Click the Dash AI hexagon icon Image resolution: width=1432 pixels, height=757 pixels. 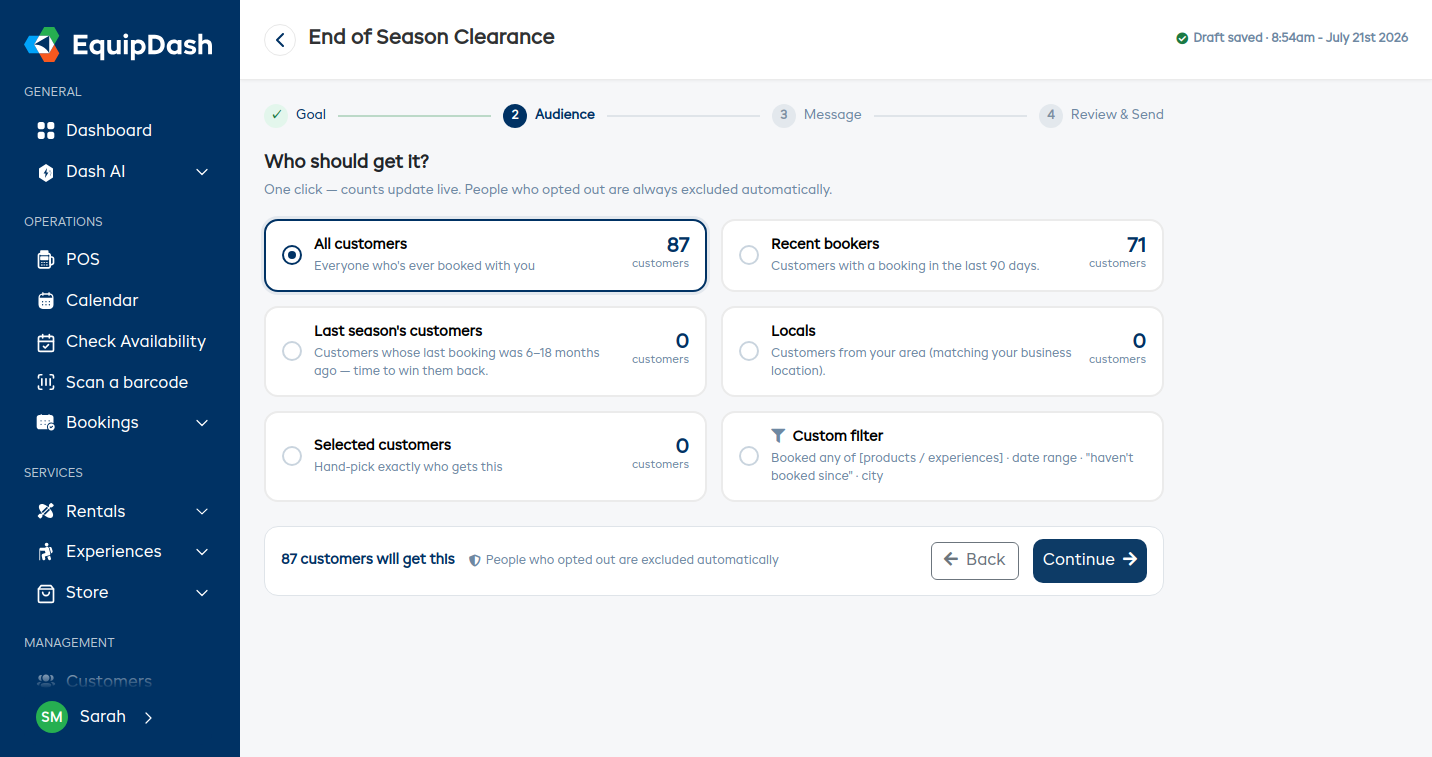[45, 172]
